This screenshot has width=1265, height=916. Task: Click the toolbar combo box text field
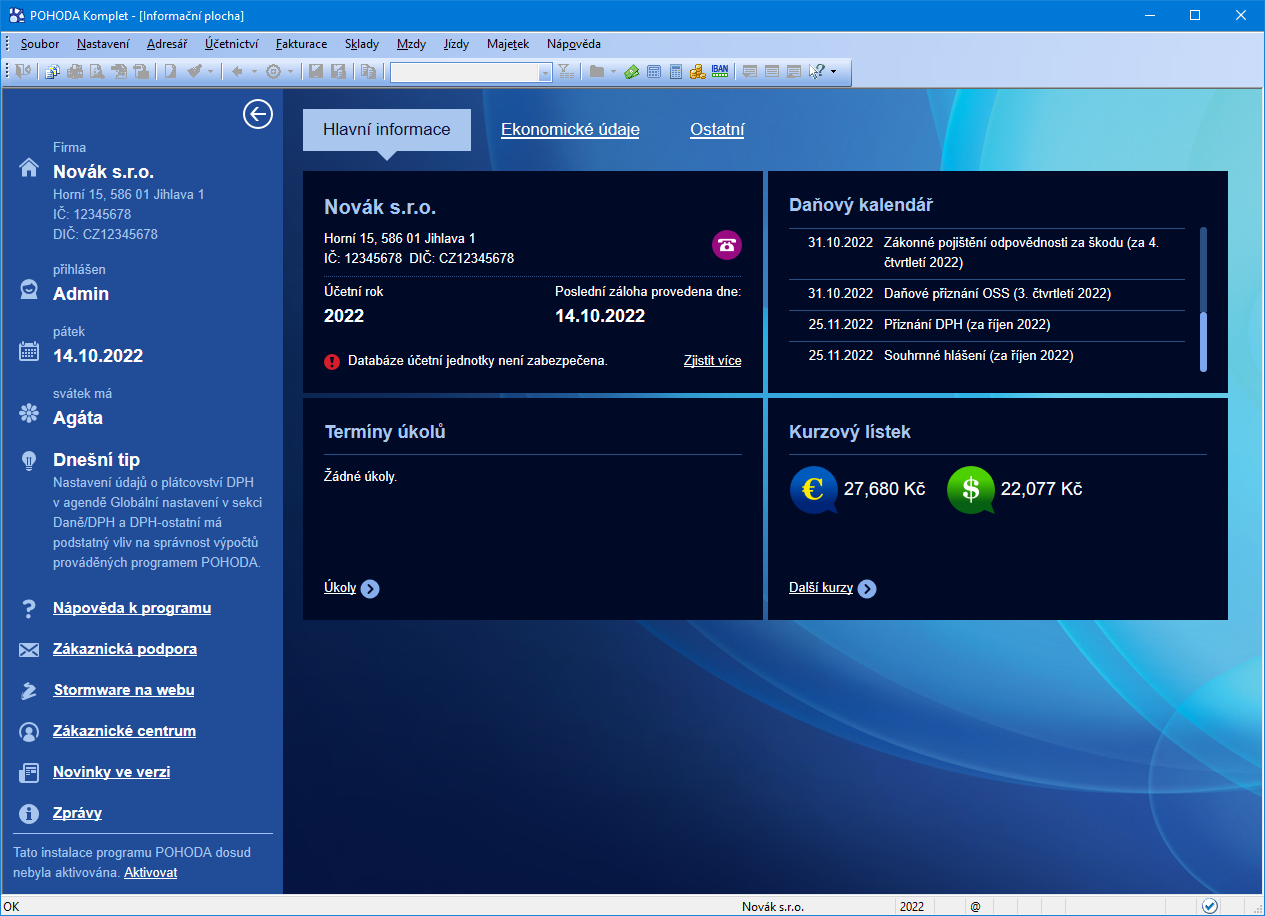[x=465, y=72]
